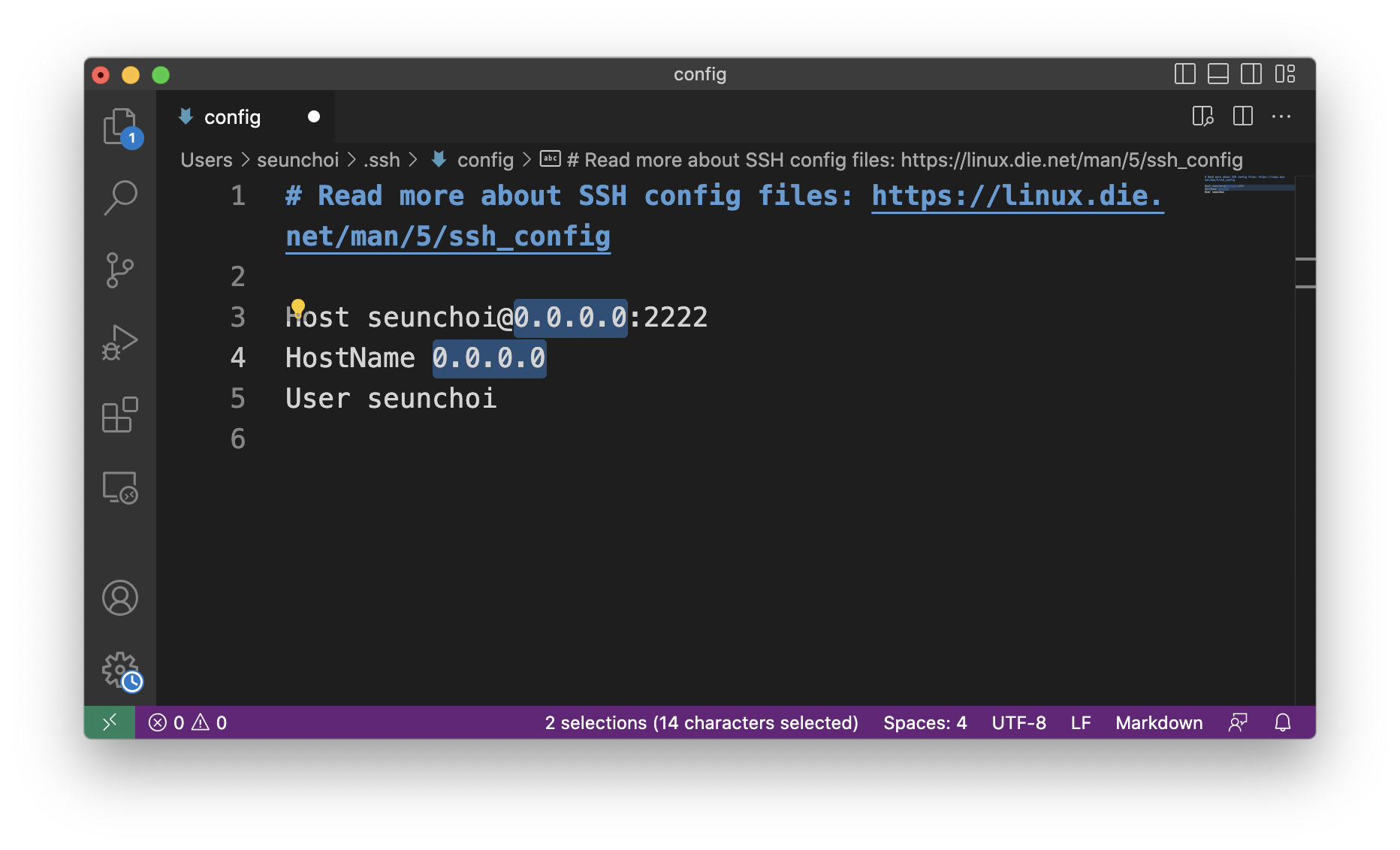
Task: Click the lightbulb code action icon
Action: 298,307
